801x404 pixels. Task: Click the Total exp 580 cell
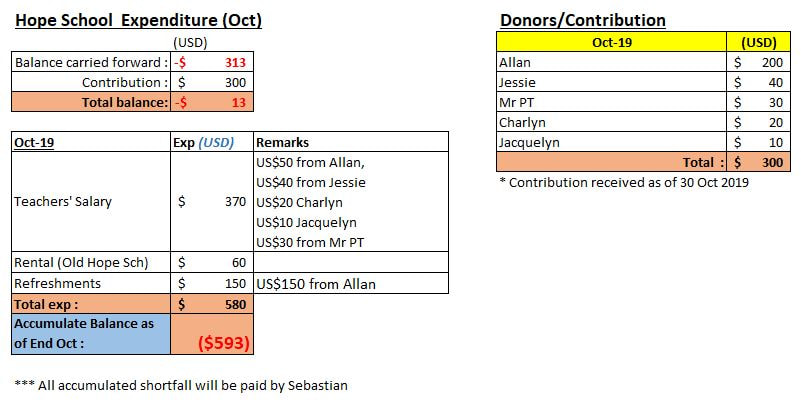pyautogui.click(x=212, y=304)
